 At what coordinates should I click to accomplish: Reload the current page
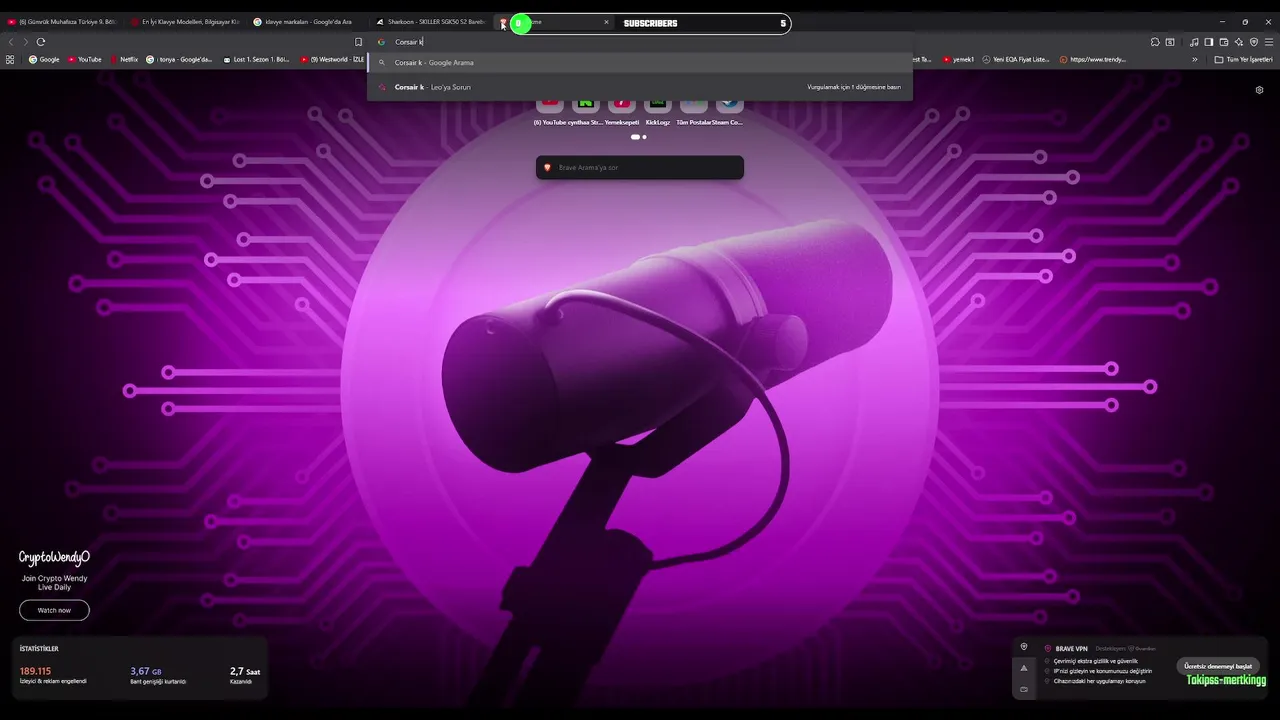click(41, 42)
